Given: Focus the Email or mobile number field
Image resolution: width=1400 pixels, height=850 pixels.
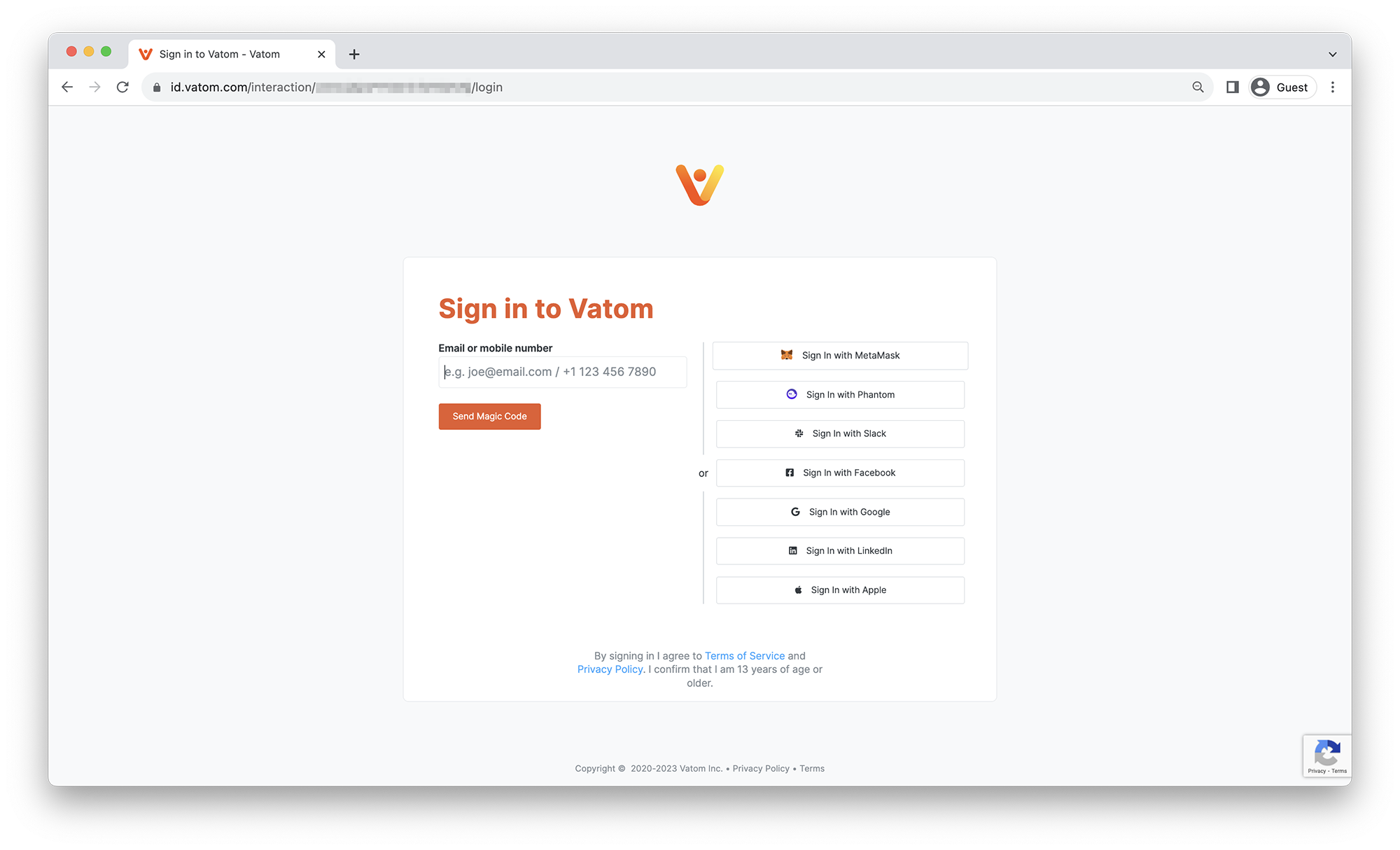Looking at the screenshot, I should (x=562, y=372).
